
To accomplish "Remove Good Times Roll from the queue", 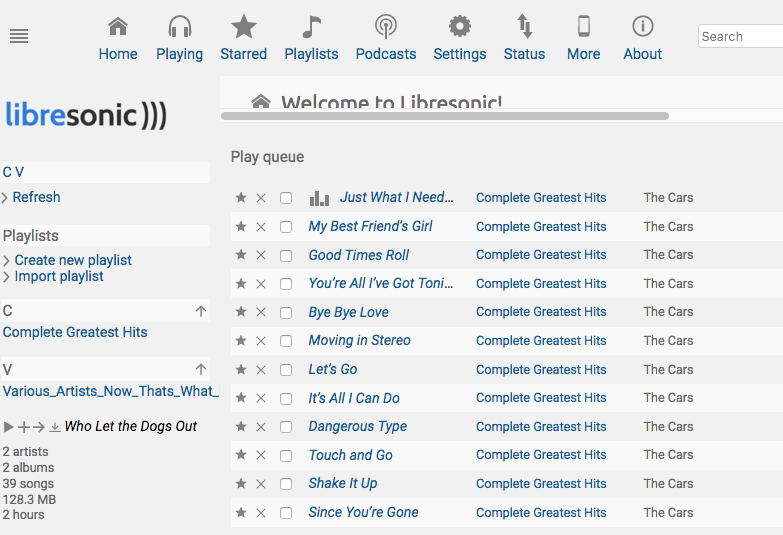I will click(261, 255).
